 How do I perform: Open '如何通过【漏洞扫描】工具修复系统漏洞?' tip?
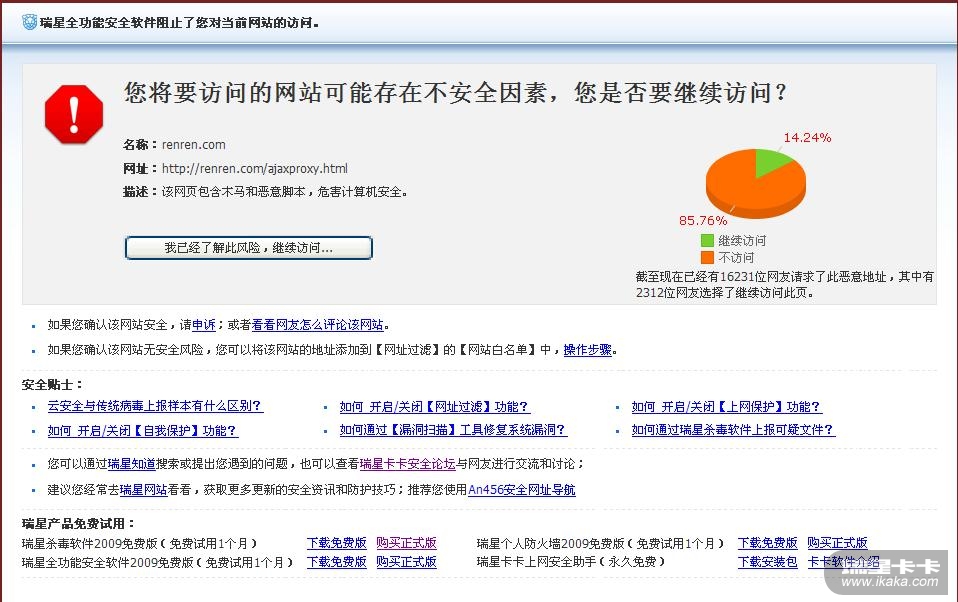(x=453, y=430)
